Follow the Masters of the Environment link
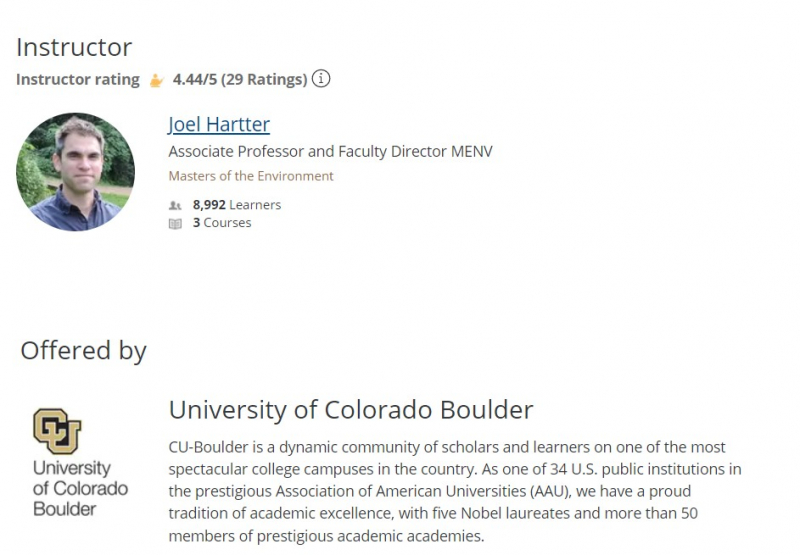The width and height of the screenshot is (800, 555). click(x=251, y=176)
